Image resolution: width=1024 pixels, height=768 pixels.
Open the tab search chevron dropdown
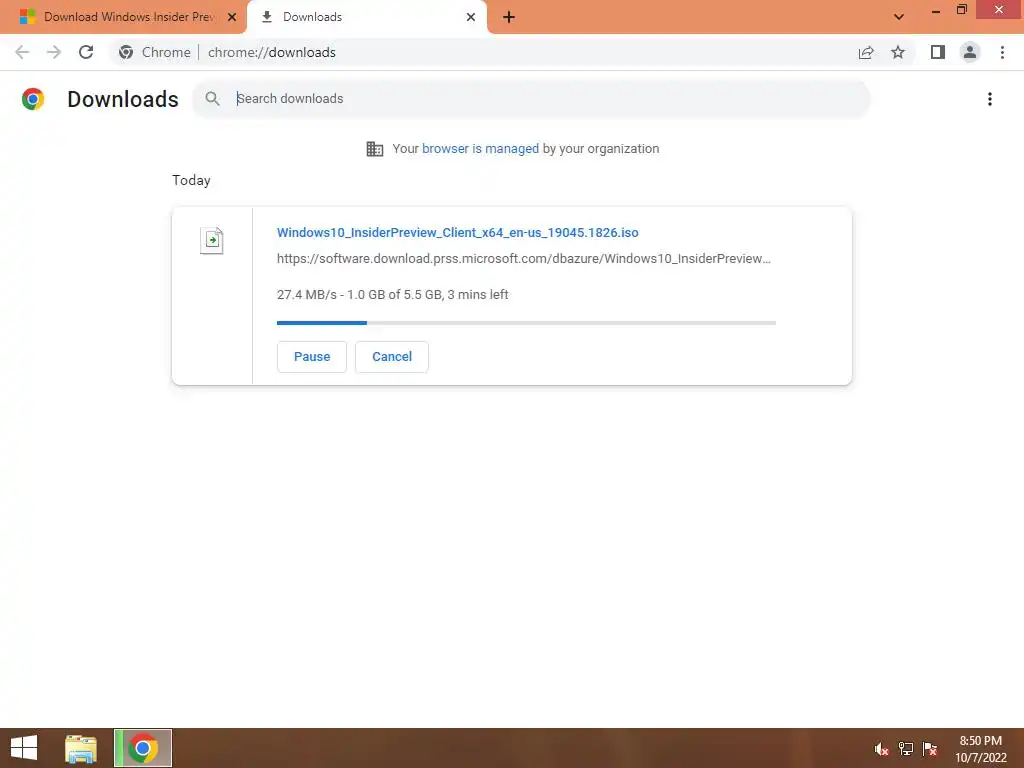899,17
